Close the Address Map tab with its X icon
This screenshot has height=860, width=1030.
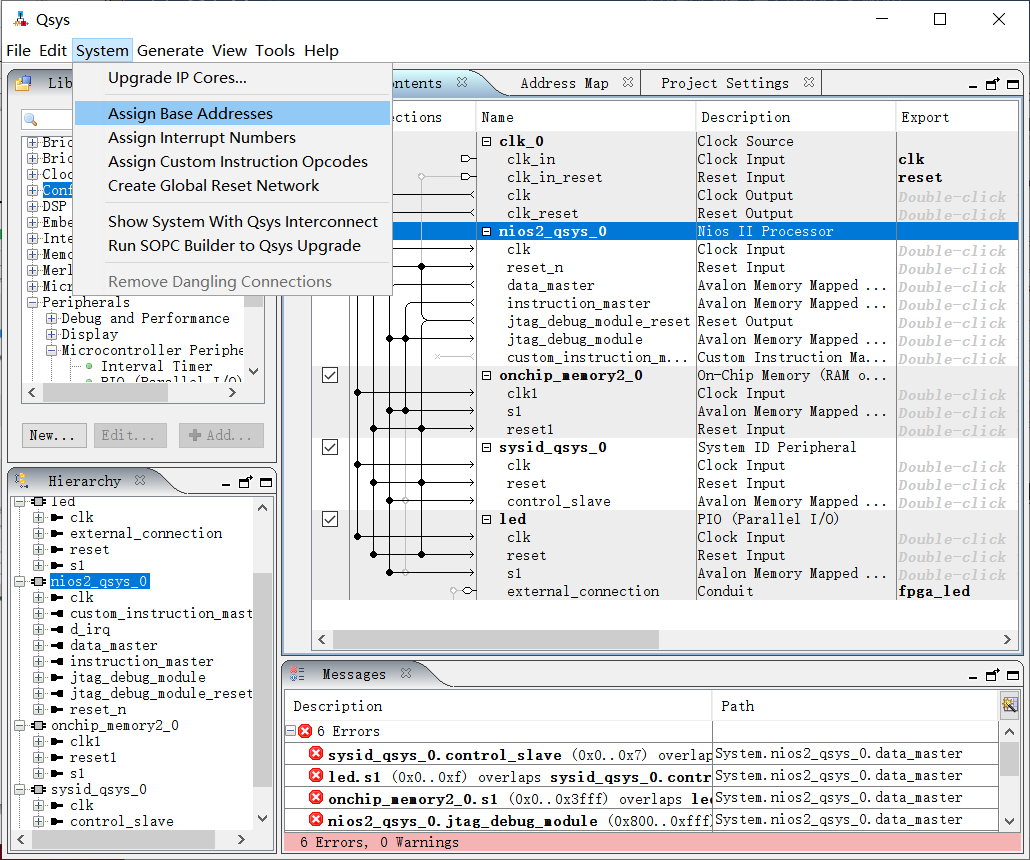628,83
